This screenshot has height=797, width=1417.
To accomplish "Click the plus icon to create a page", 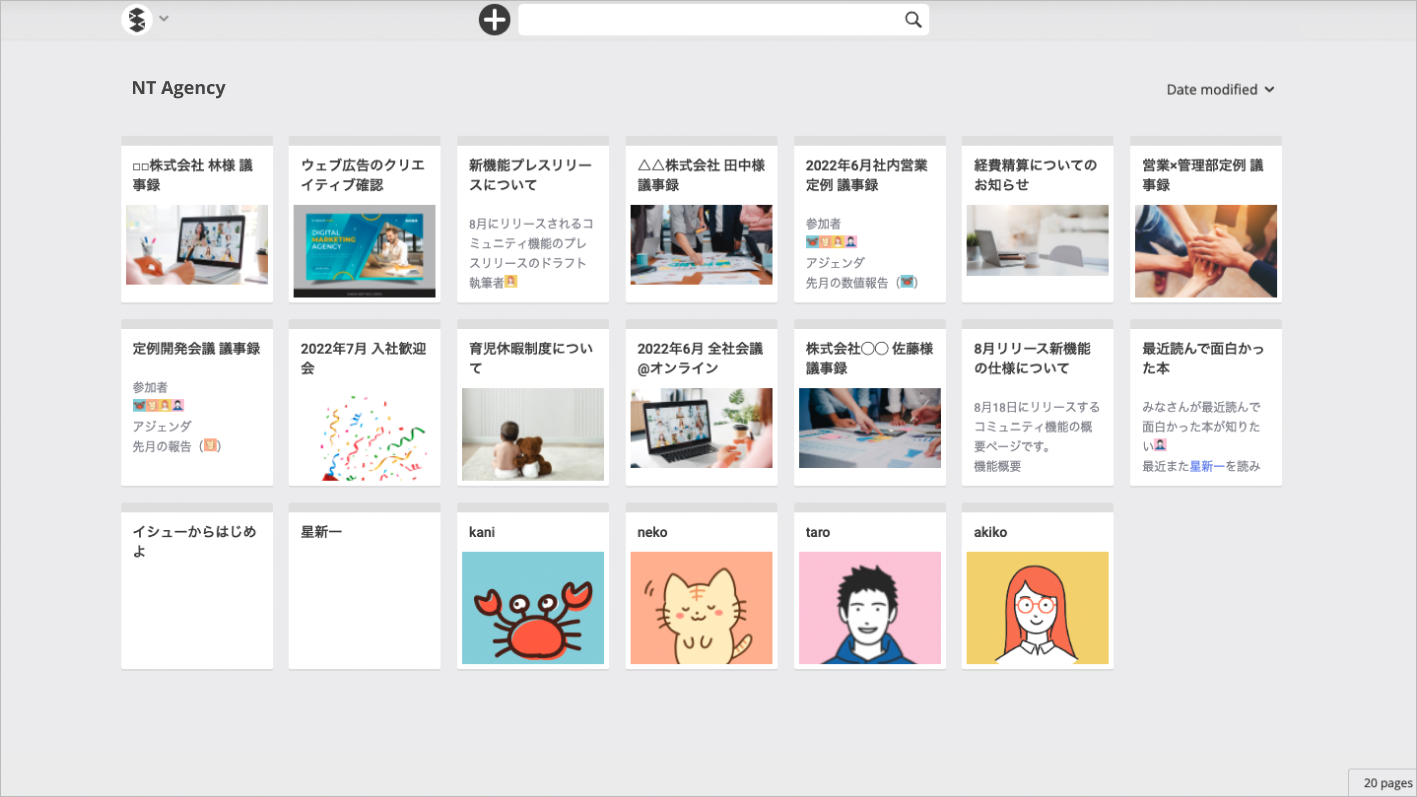I will coord(494,19).
